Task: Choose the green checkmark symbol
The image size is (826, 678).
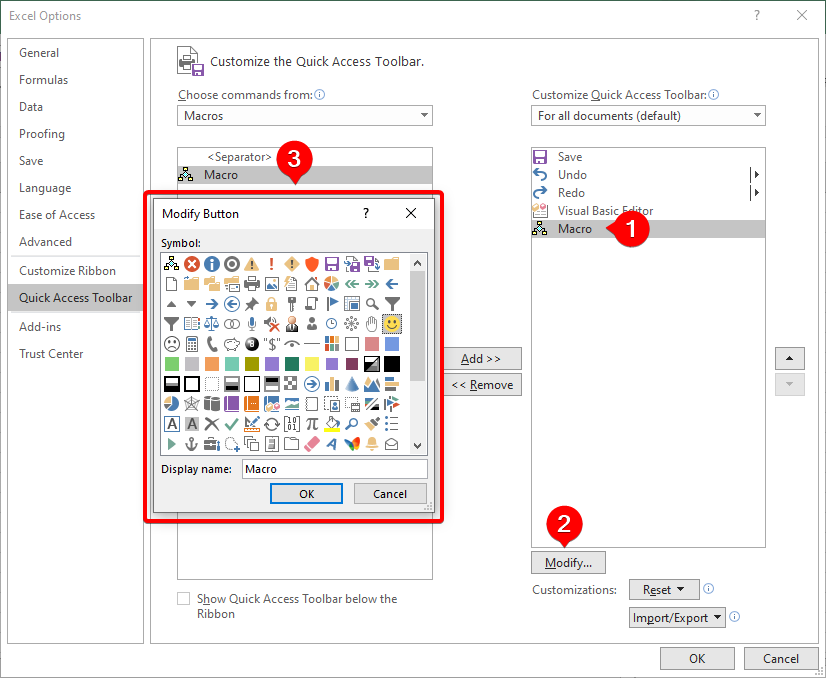Action: click(232, 424)
